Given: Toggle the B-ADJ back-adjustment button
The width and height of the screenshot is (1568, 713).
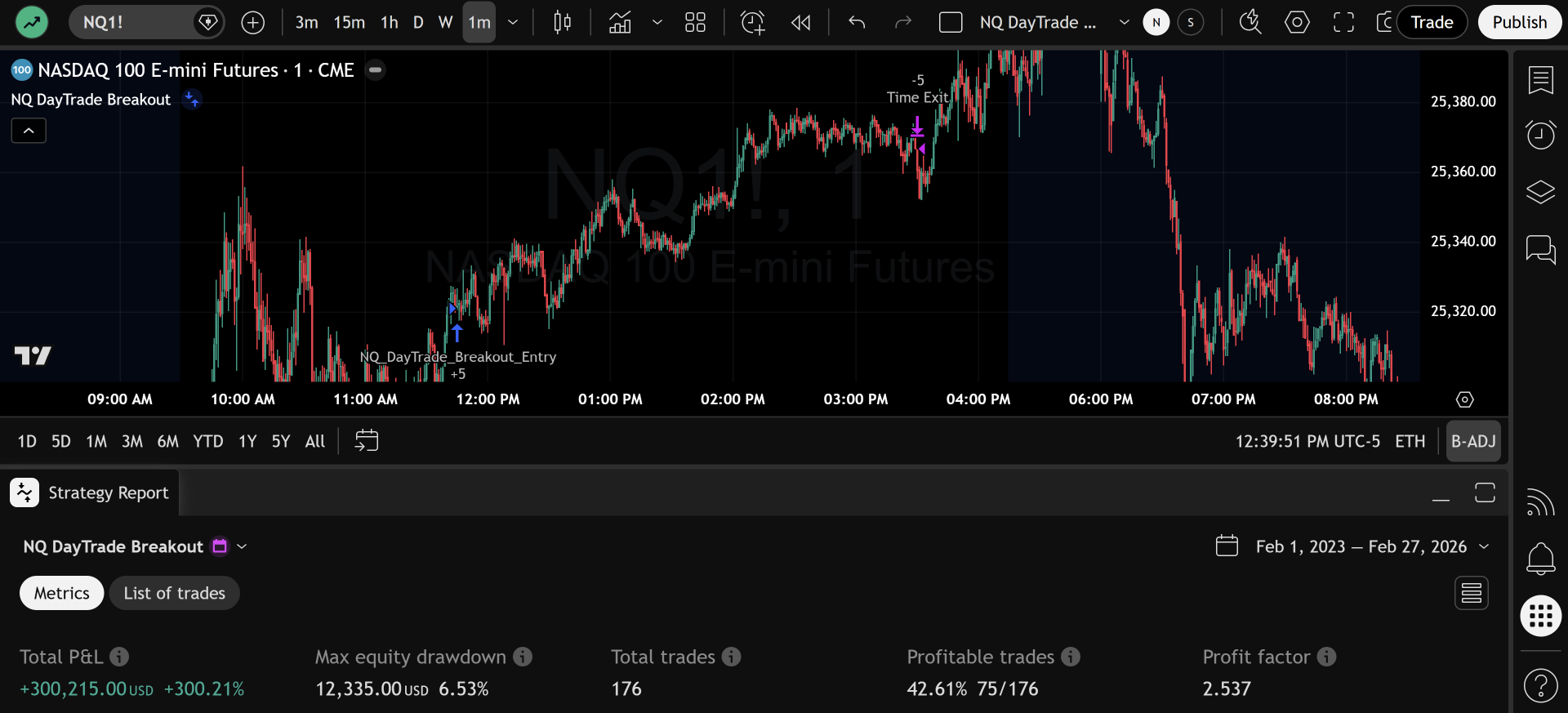Looking at the screenshot, I should pos(1473,442).
